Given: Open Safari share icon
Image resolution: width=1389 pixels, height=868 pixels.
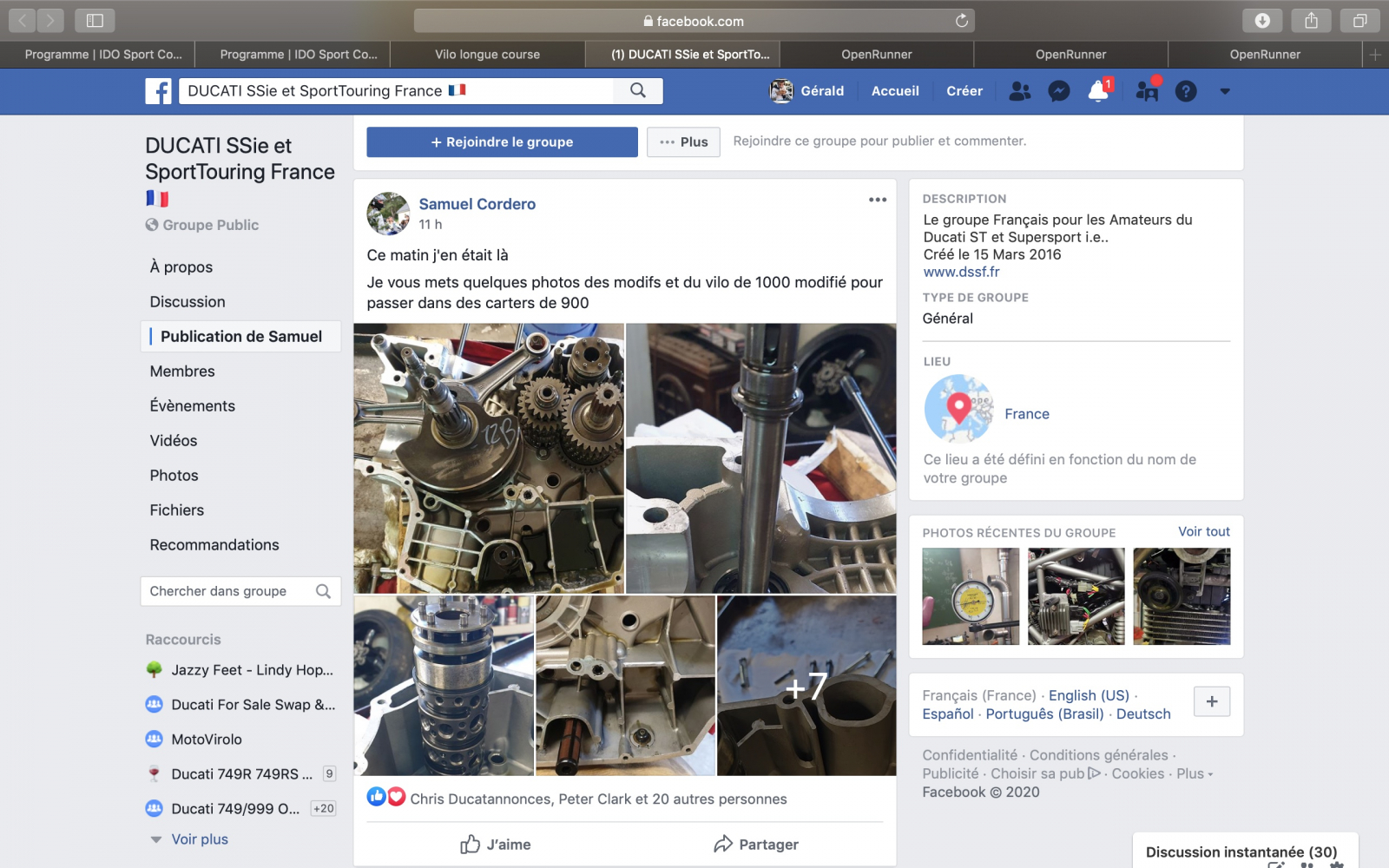Looking at the screenshot, I should coord(1311,20).
